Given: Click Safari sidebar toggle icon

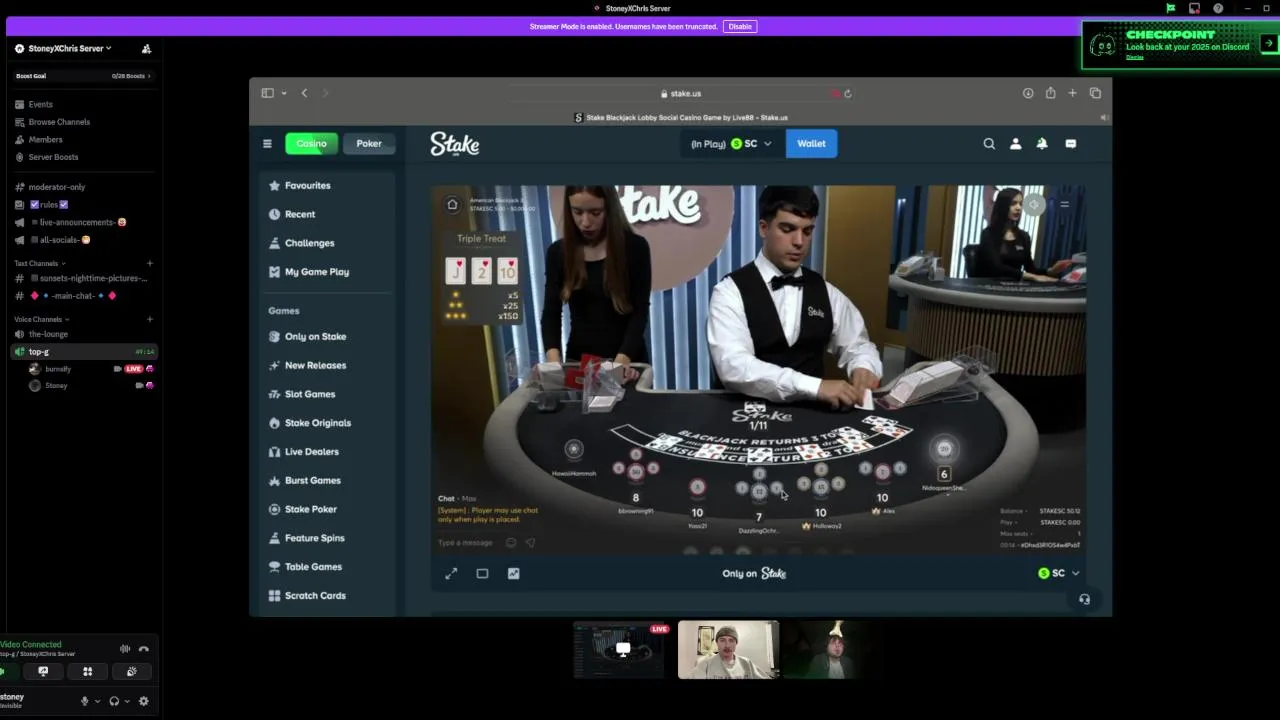Looking at the screenshot, I should point(267,93).
